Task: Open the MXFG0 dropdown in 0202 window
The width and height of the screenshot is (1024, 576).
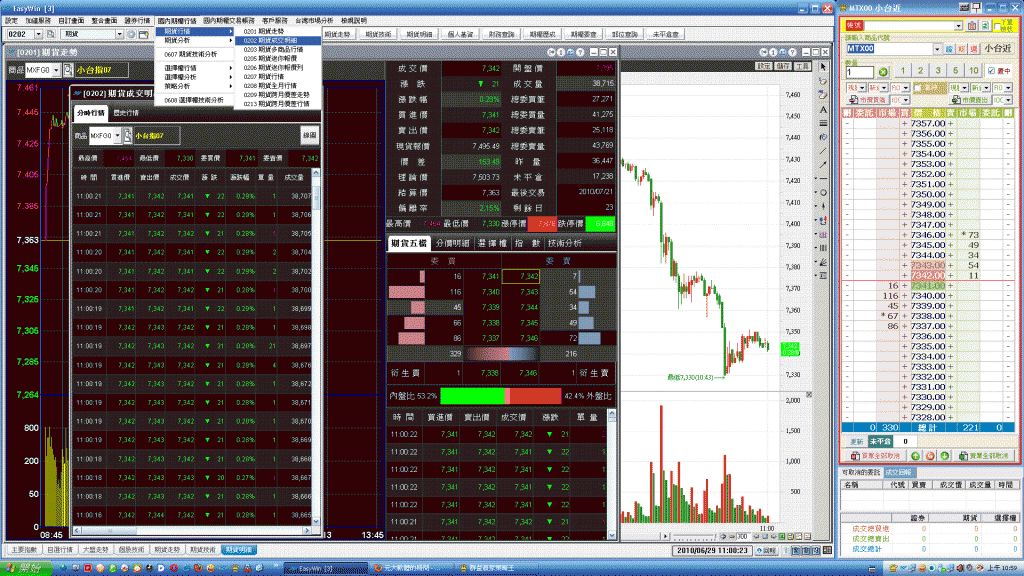Action: tap(117, 136)
